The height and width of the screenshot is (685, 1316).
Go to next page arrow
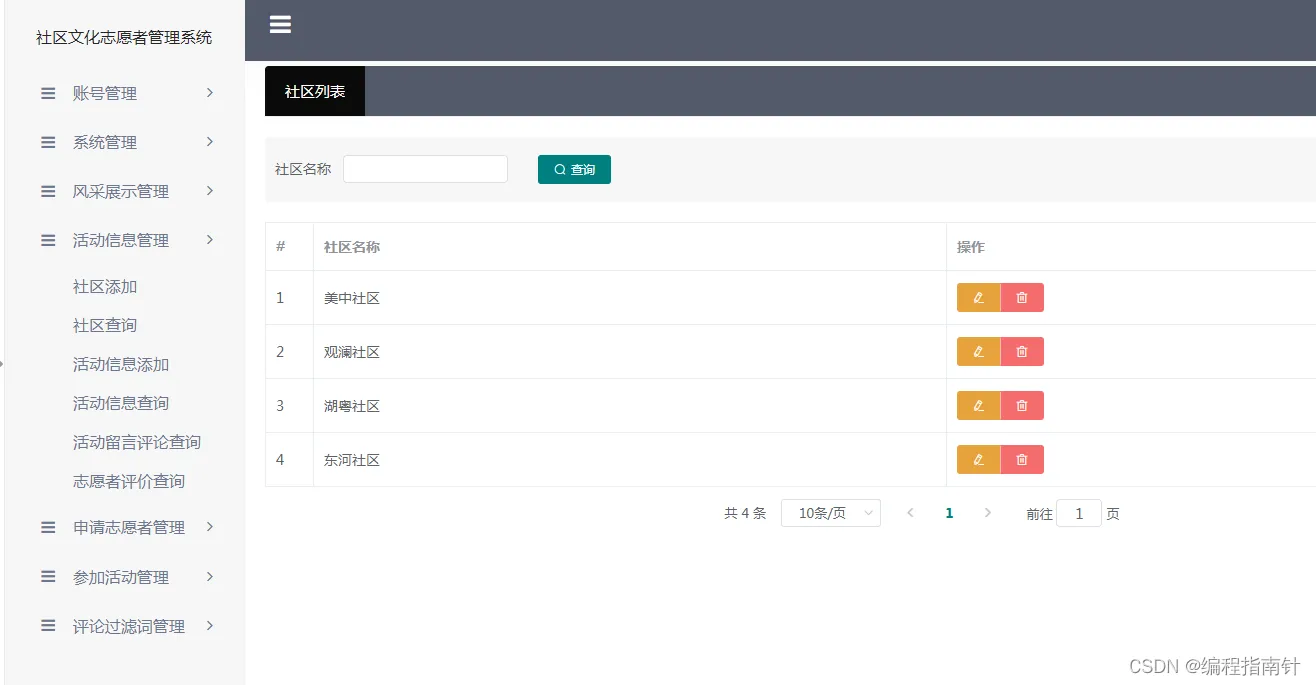[988, 513]
